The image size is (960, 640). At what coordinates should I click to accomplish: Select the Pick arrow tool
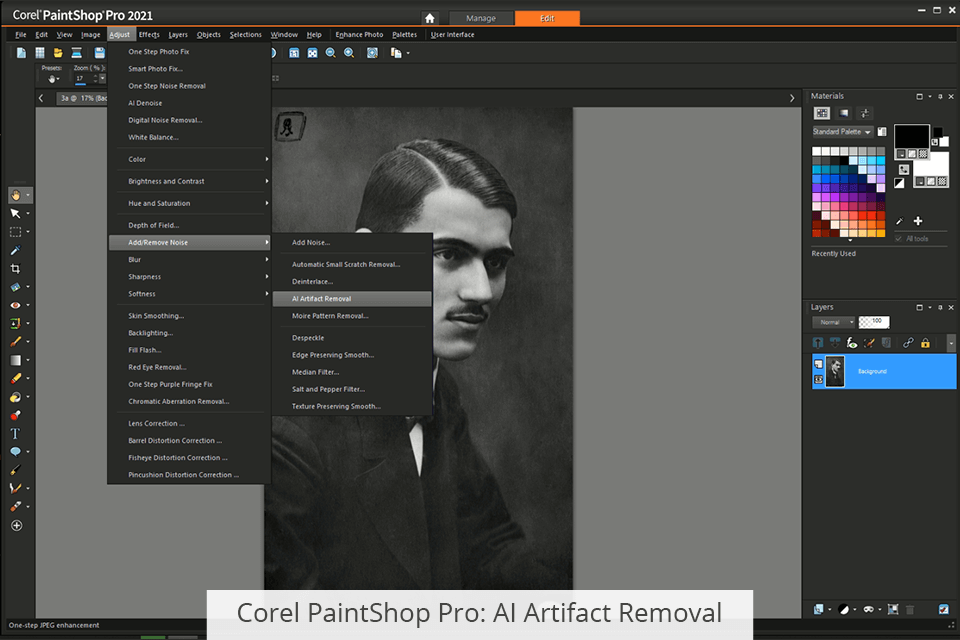(x=15, y=213)
